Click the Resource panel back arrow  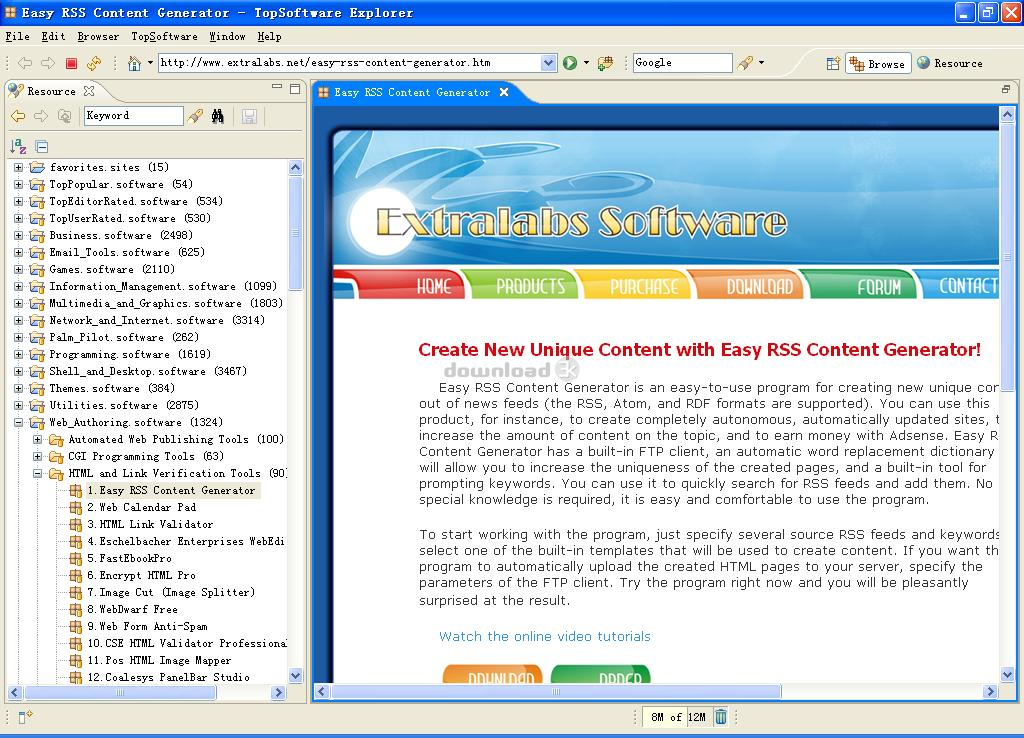pyautogui.click(x=18, y=116)
